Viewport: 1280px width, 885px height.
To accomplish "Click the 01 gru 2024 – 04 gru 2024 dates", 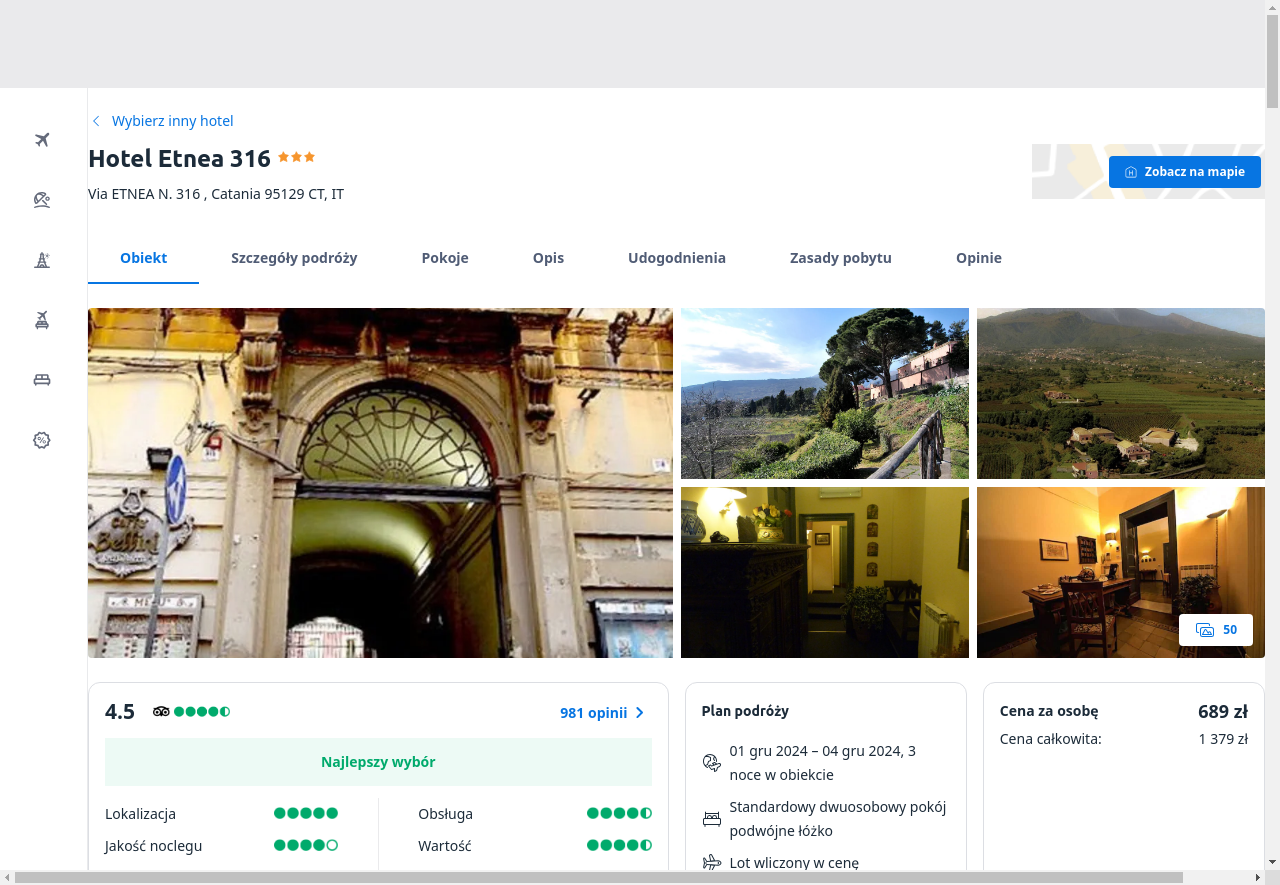I will pos(823,763).
